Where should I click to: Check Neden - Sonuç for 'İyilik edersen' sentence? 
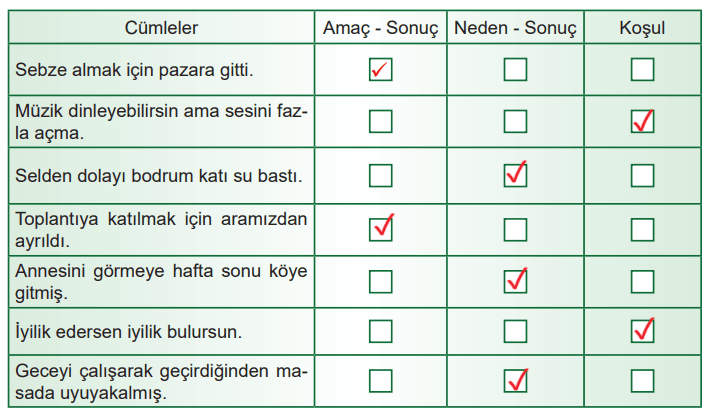tap(515, 330)
